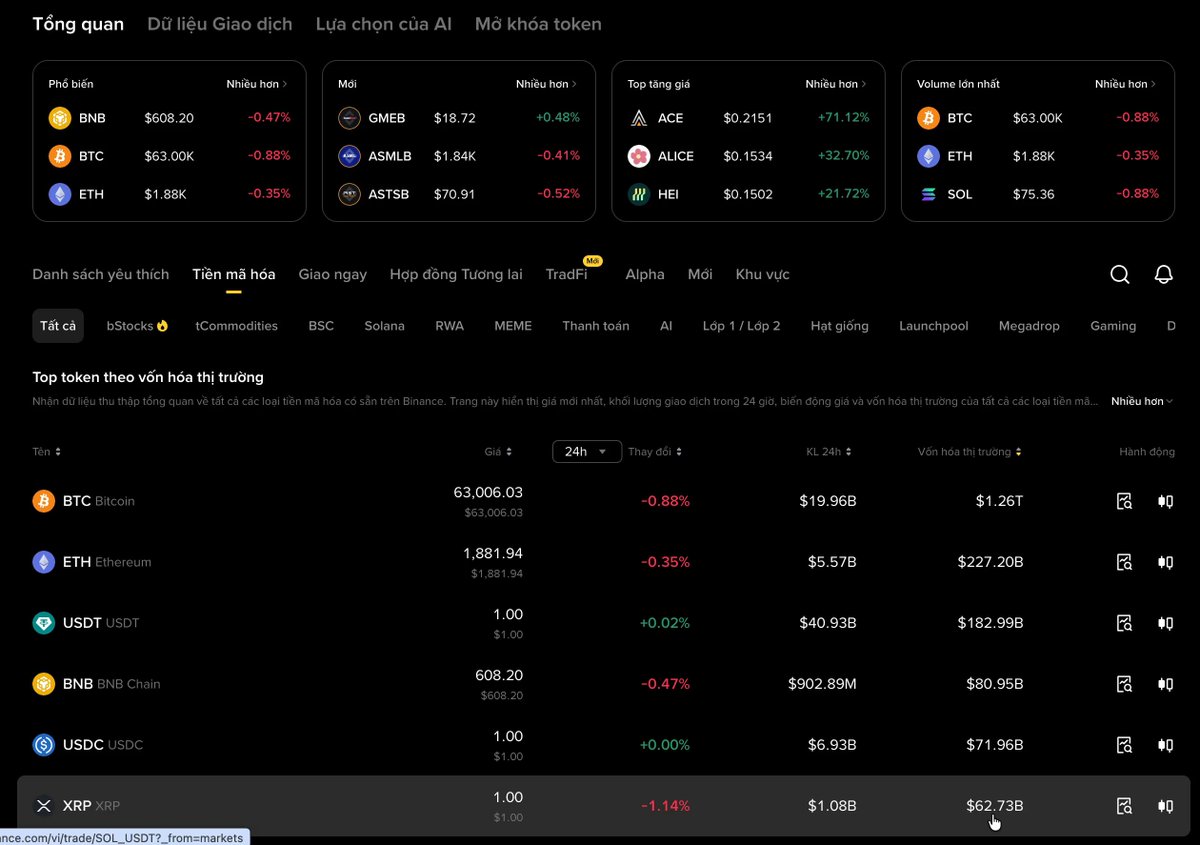Filter by Thanh toán category
The image size is (1200, 845).
click(x=596, y=326)
